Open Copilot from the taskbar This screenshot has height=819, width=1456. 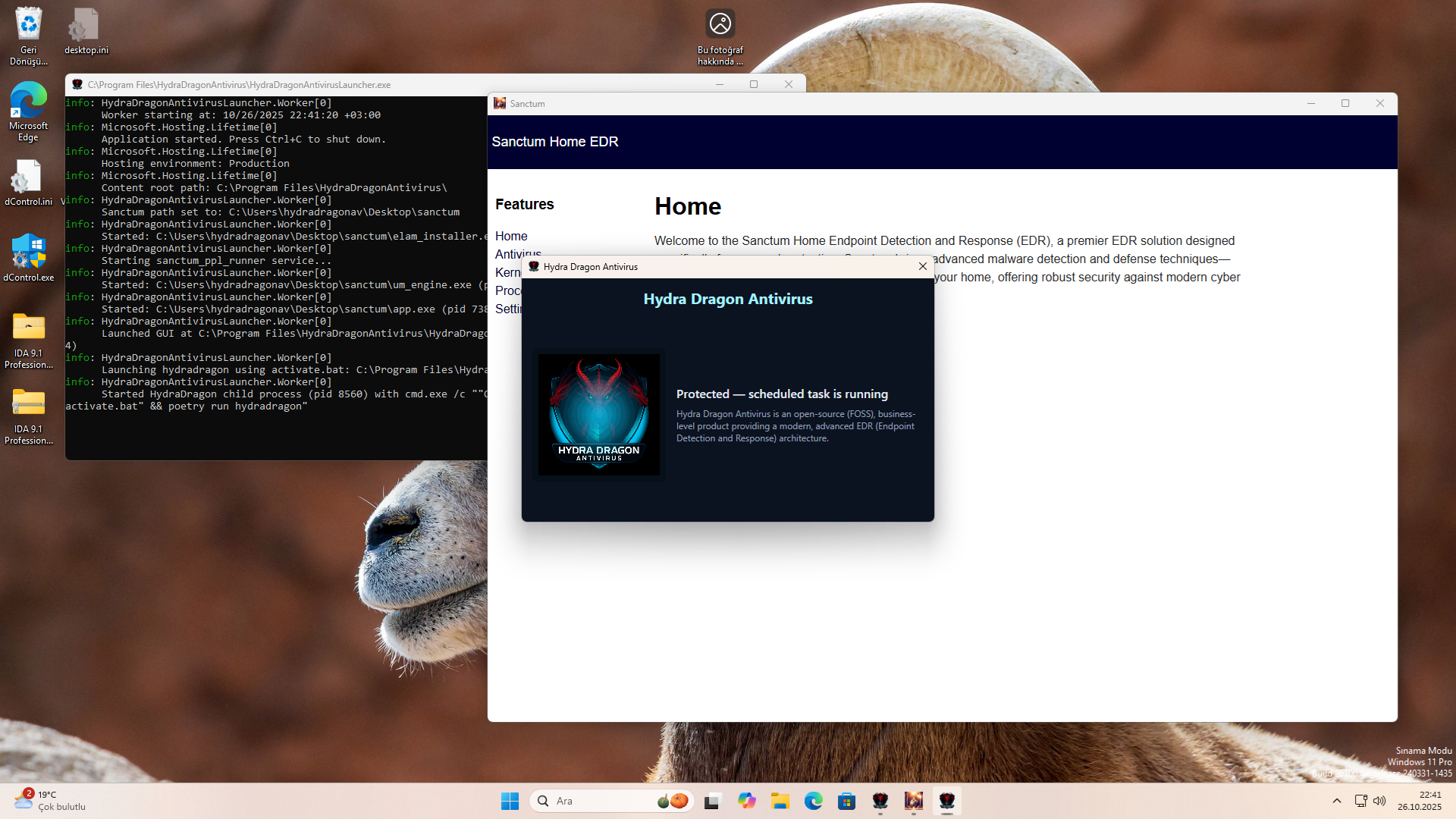click(746, 801)
